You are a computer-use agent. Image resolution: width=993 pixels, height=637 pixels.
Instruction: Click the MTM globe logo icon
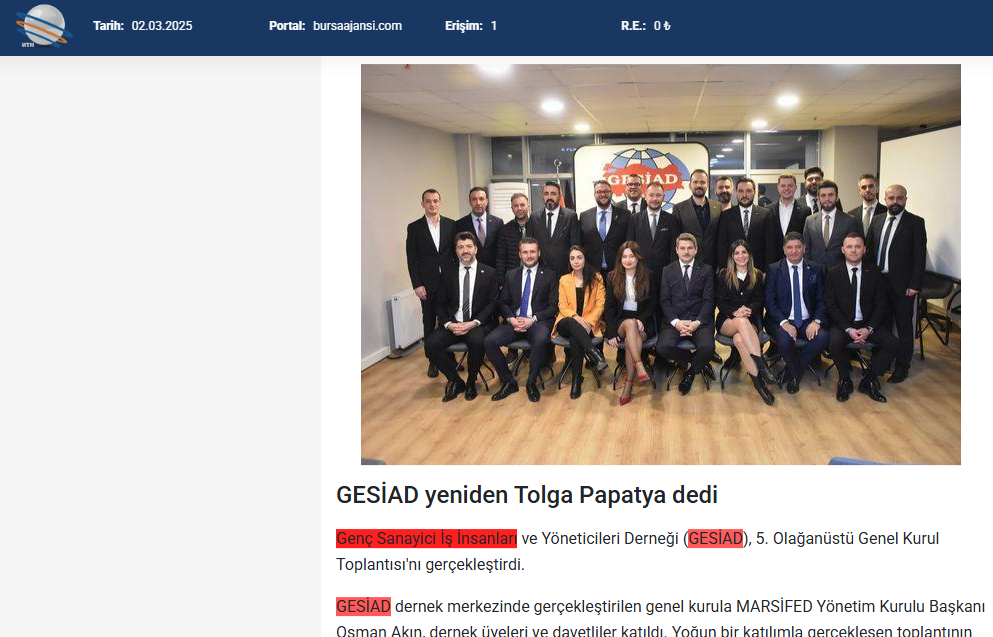point(43,26)
